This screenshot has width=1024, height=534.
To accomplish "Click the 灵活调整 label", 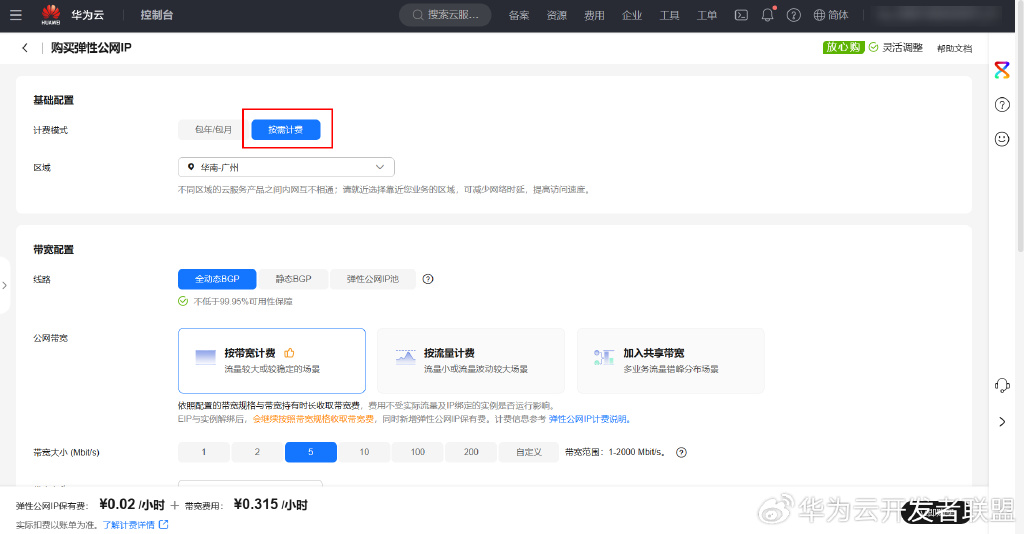I will (x=903, y=48).
